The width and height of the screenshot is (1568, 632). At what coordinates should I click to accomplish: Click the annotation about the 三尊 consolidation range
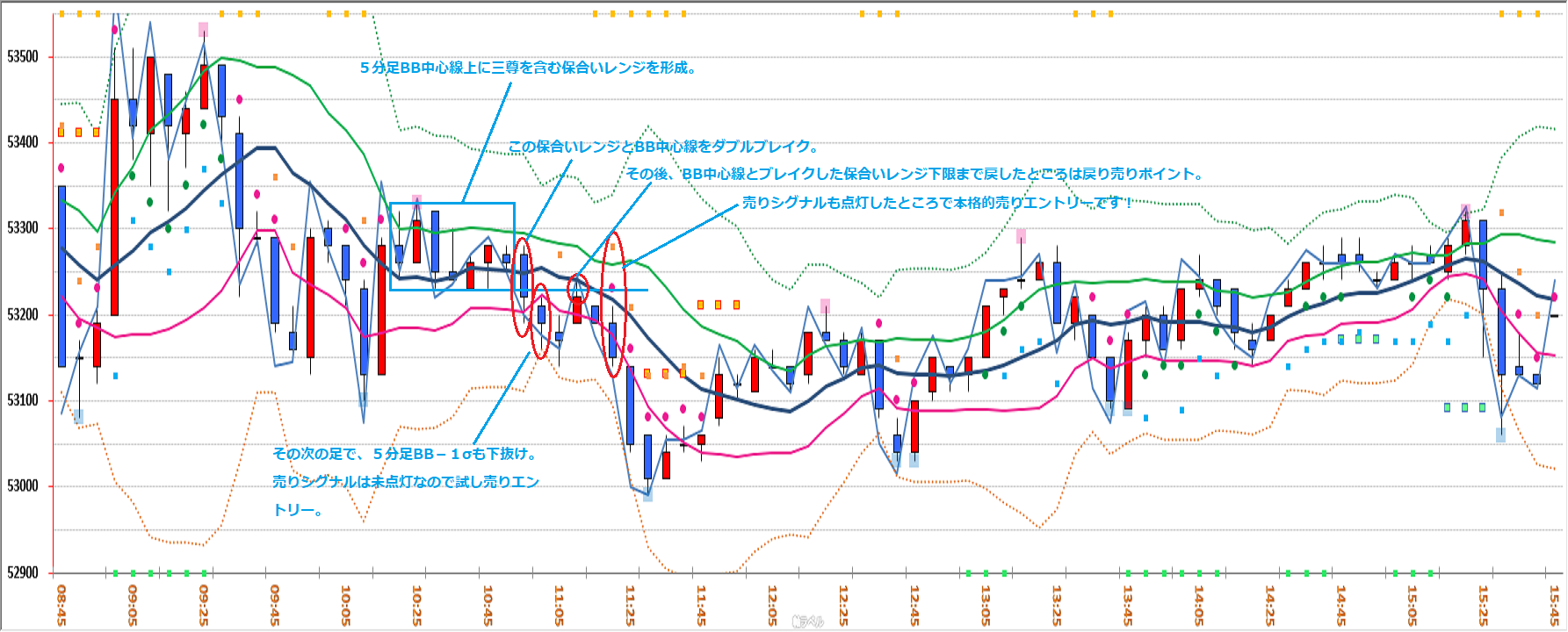[529, 68]
